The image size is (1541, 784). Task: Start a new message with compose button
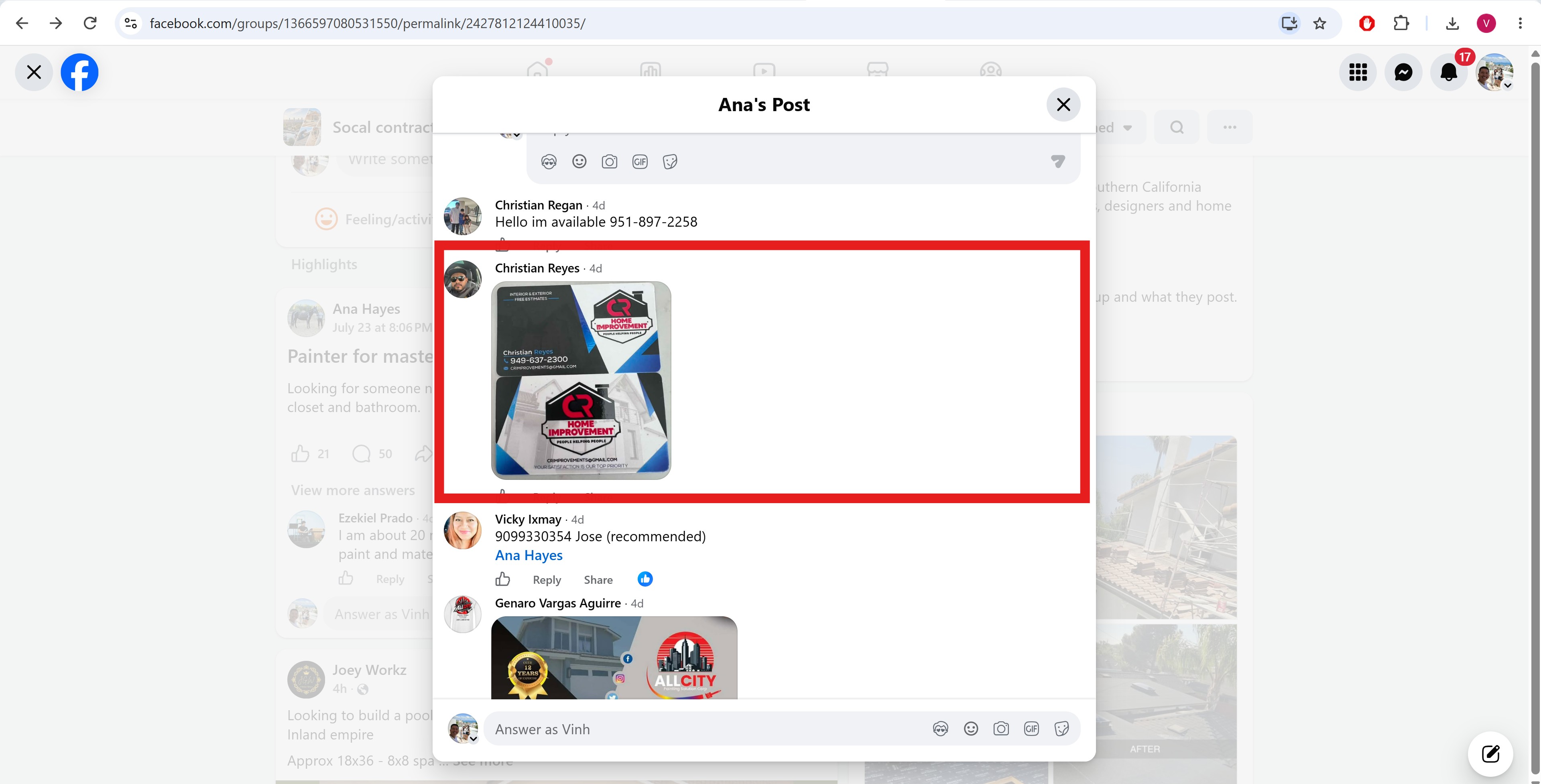point(1490,754)
